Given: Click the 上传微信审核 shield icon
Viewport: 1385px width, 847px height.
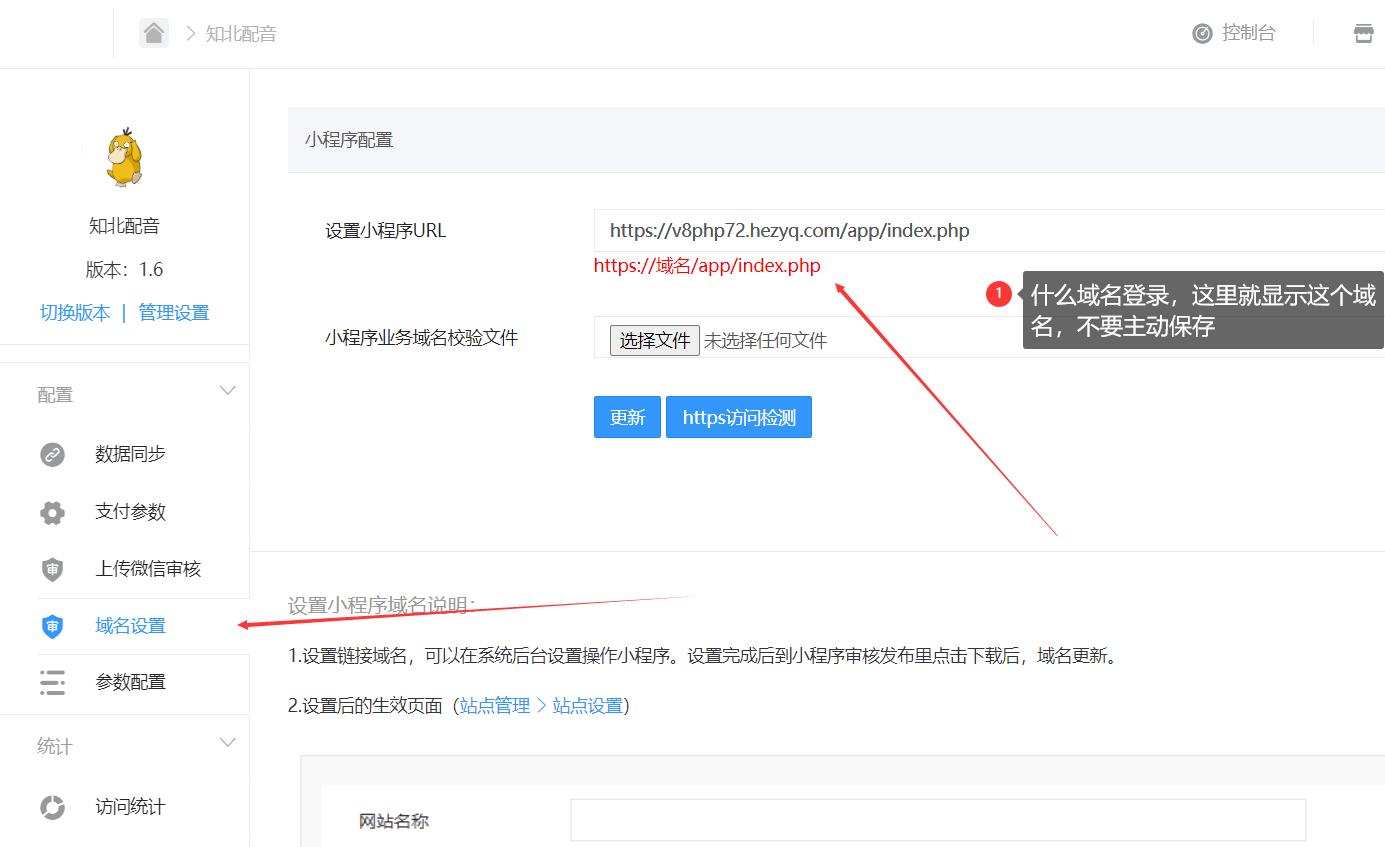Looking at the screenshot, I should pyautogui.click(x=52, y=570).
